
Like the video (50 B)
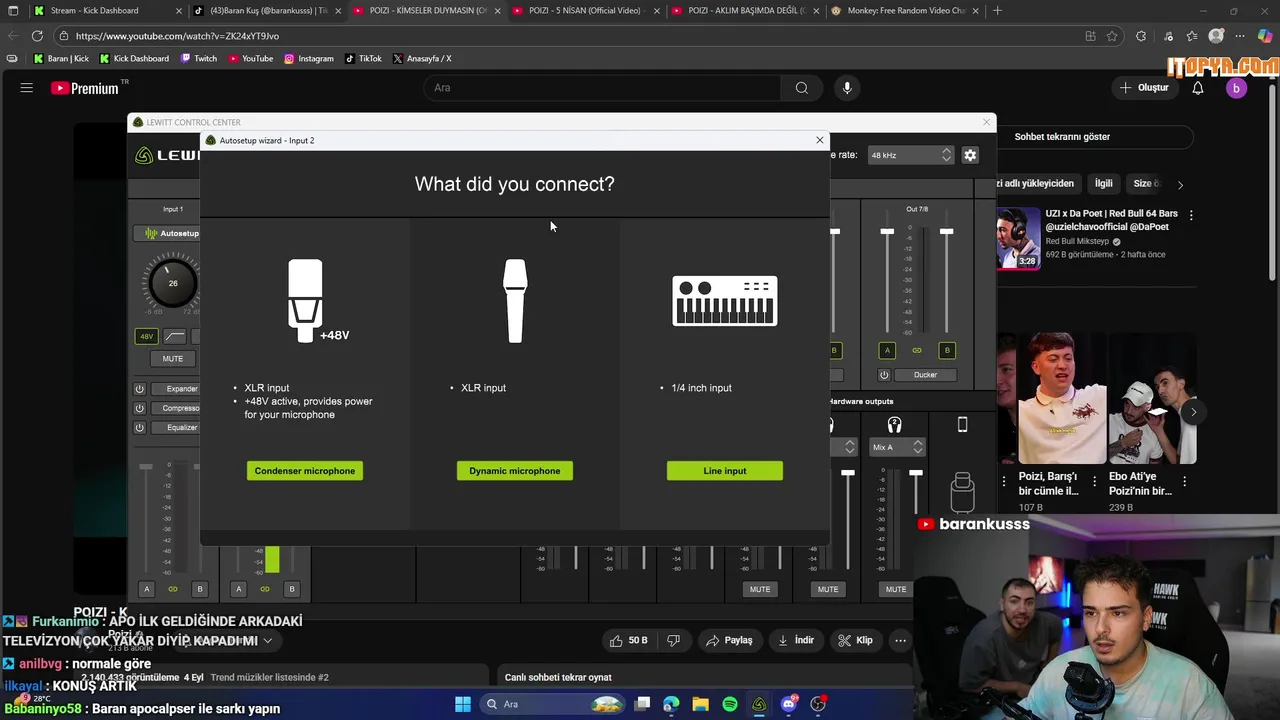click(629, 640)
